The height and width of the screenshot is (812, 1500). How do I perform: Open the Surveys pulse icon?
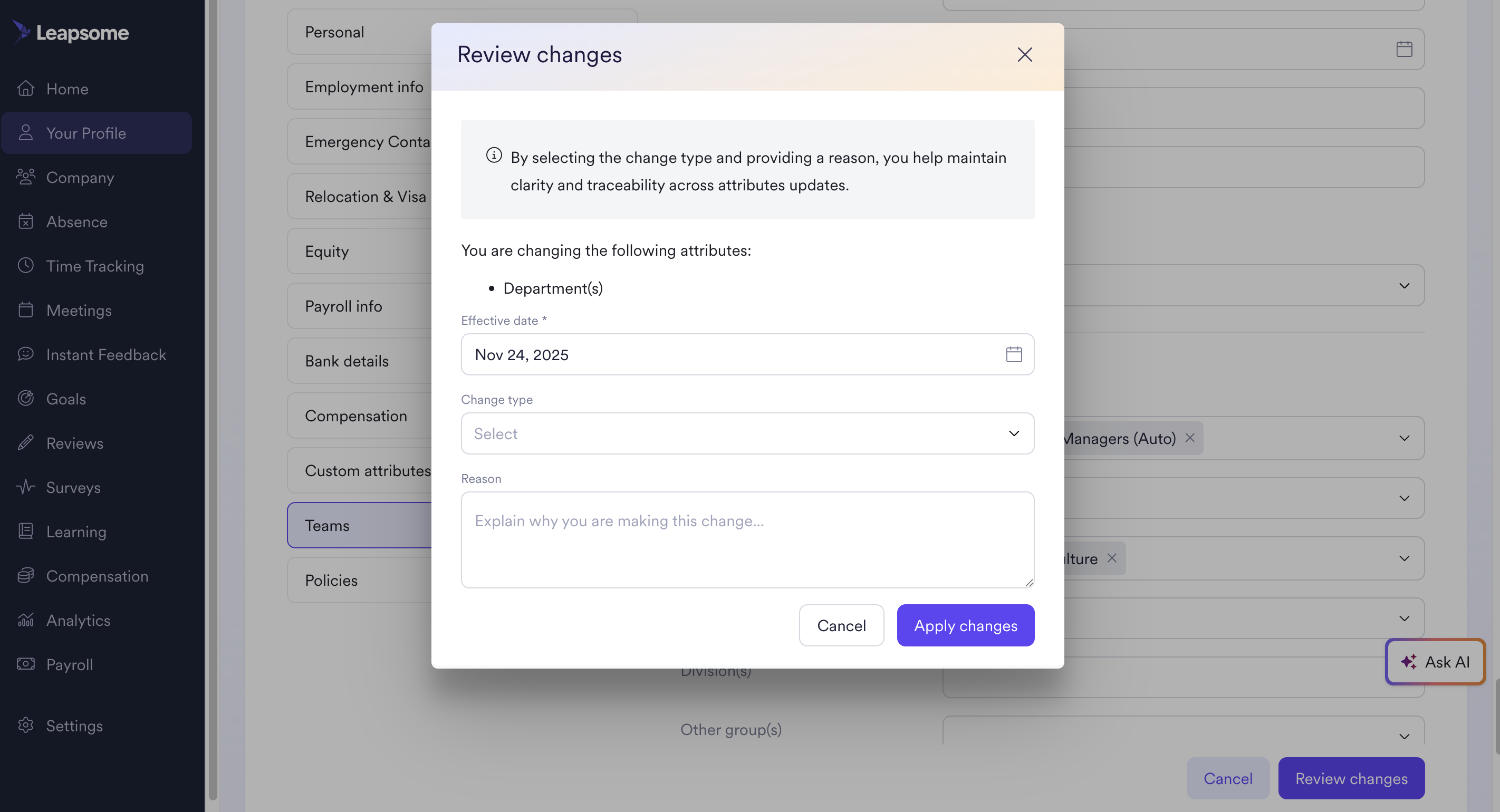[26, 487]
